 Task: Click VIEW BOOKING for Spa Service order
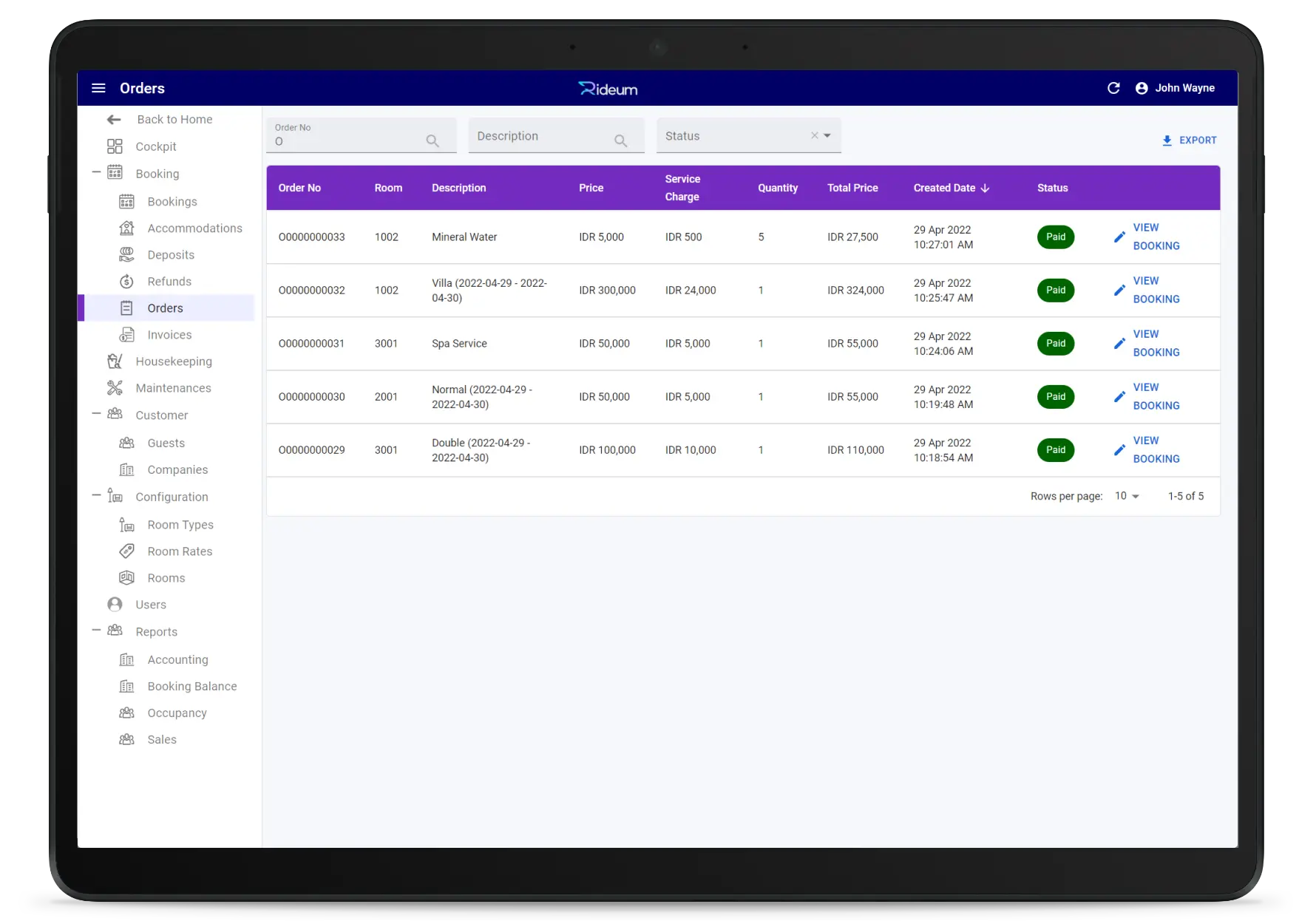1156,344
